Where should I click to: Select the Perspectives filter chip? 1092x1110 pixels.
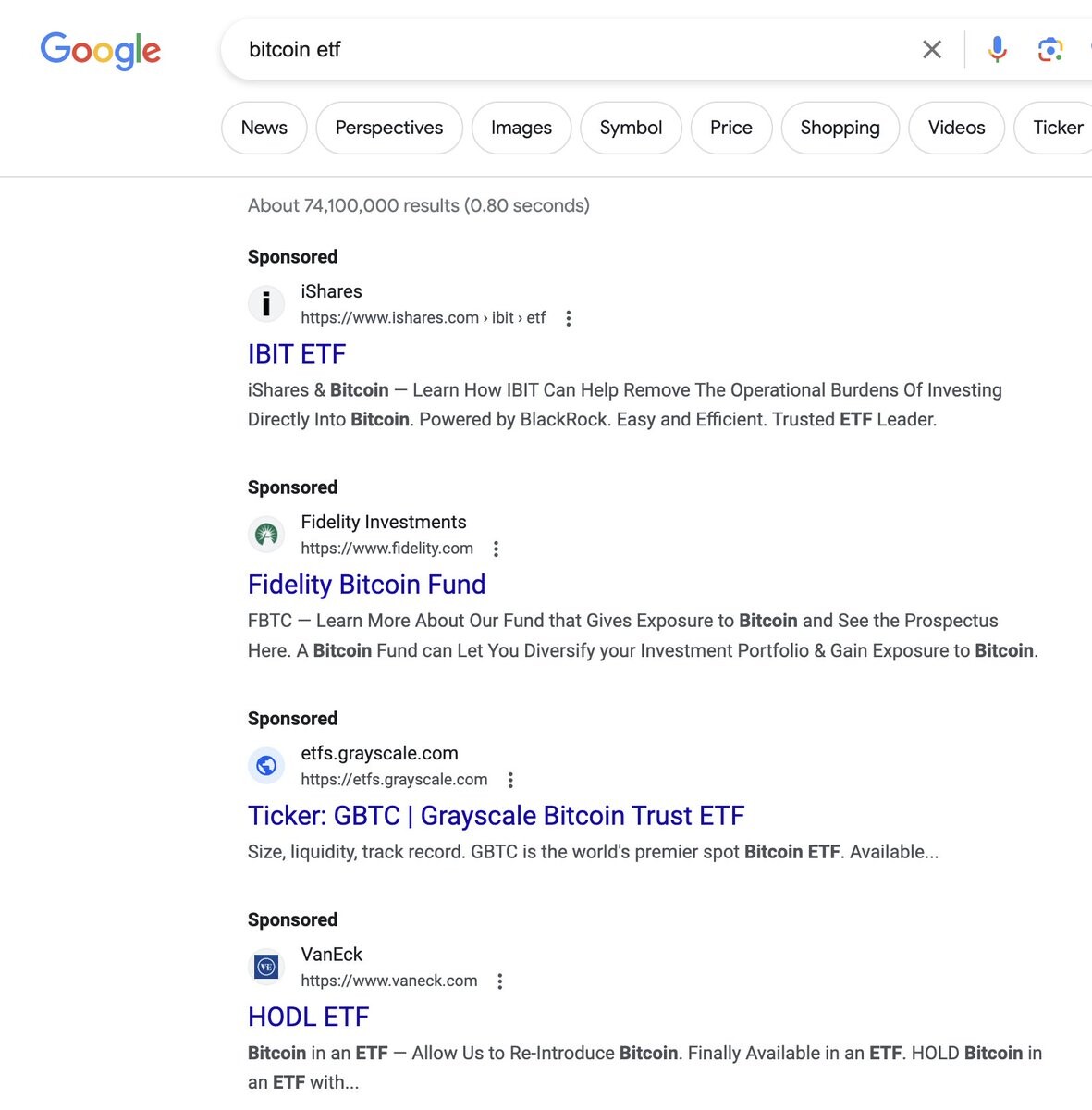389,128
